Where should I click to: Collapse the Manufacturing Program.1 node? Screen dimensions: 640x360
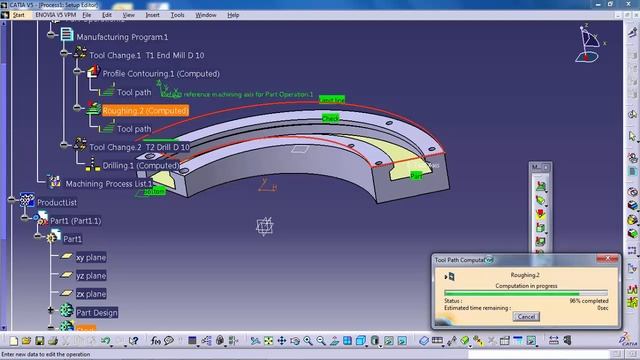[x=51, y=35]
